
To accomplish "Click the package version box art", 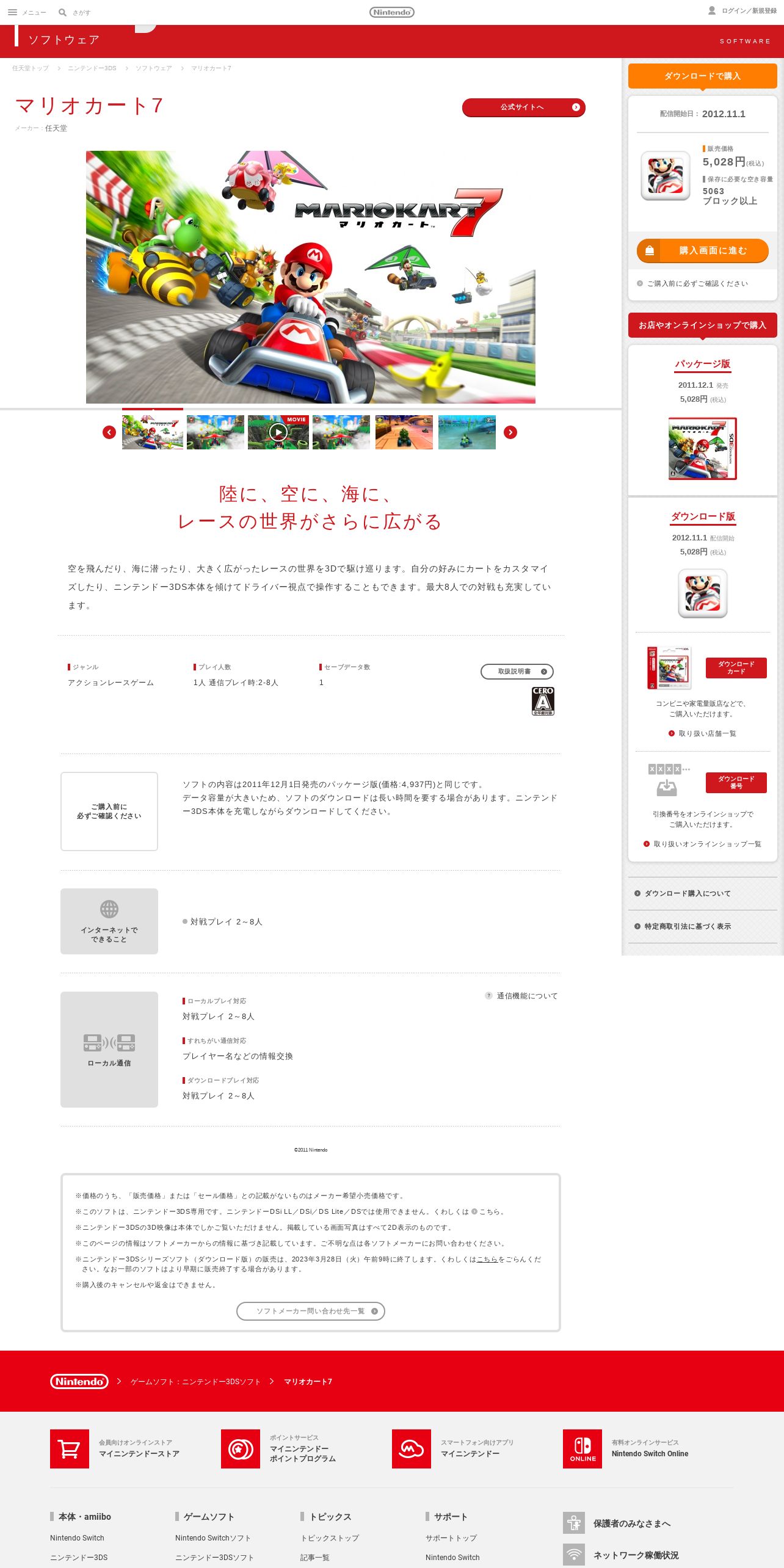I will pos(703,449).
